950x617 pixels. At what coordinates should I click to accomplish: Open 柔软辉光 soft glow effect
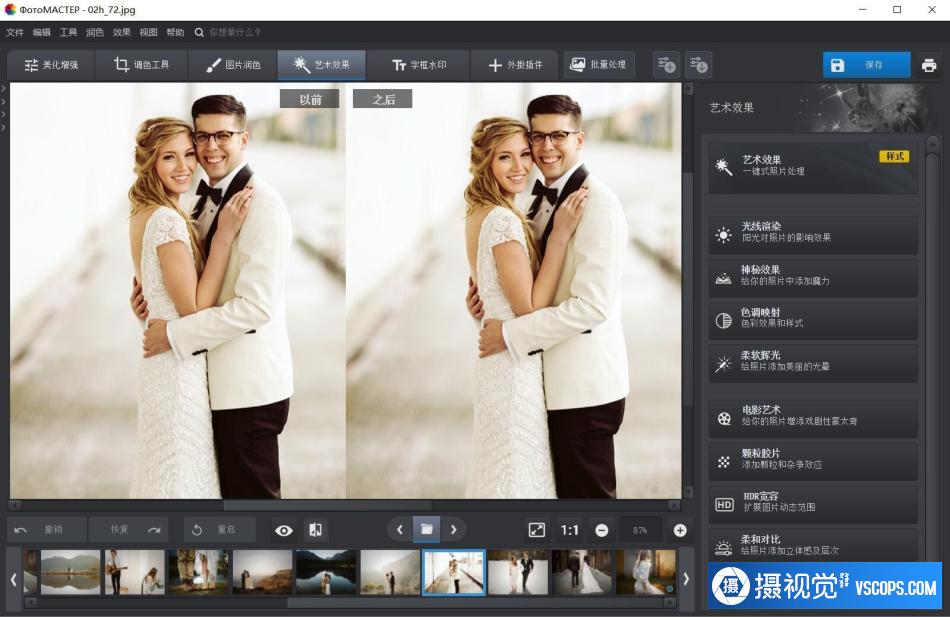(812, 363)
